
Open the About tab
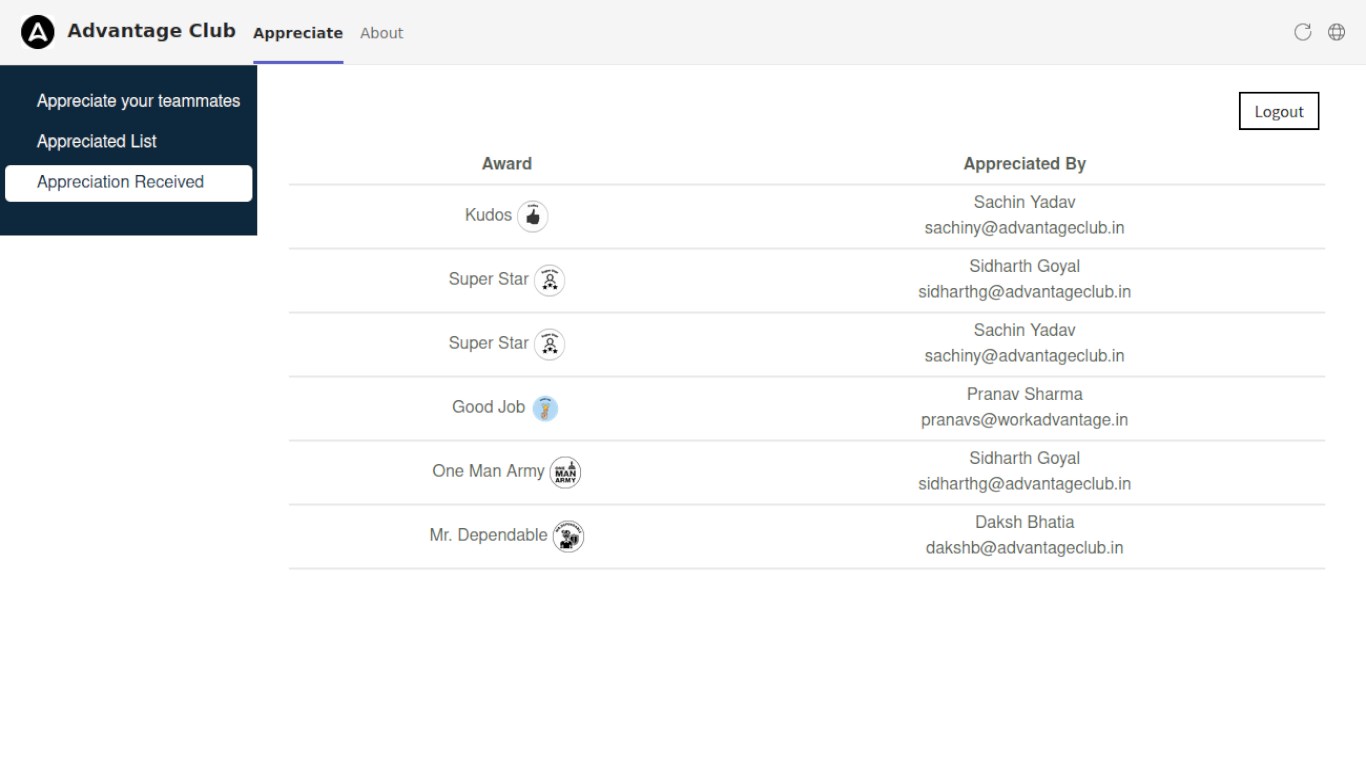coord(381,33)
